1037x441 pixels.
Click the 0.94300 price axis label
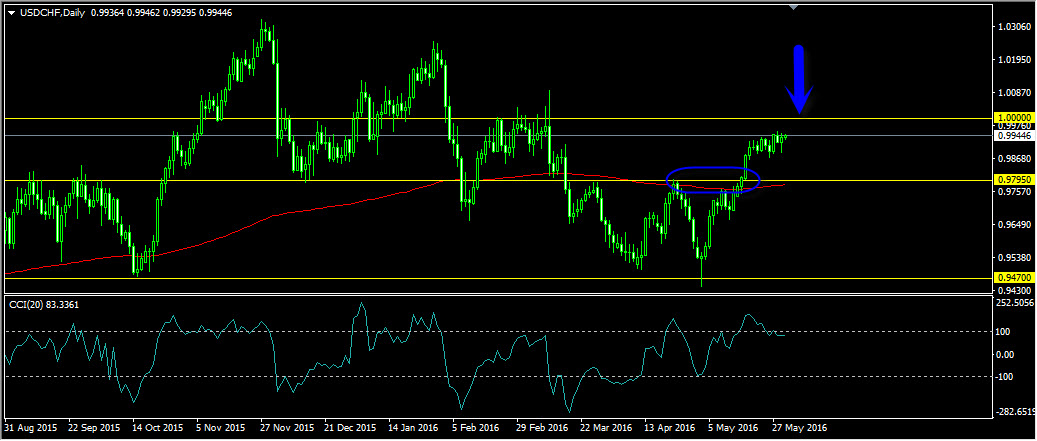point(1015,290)
